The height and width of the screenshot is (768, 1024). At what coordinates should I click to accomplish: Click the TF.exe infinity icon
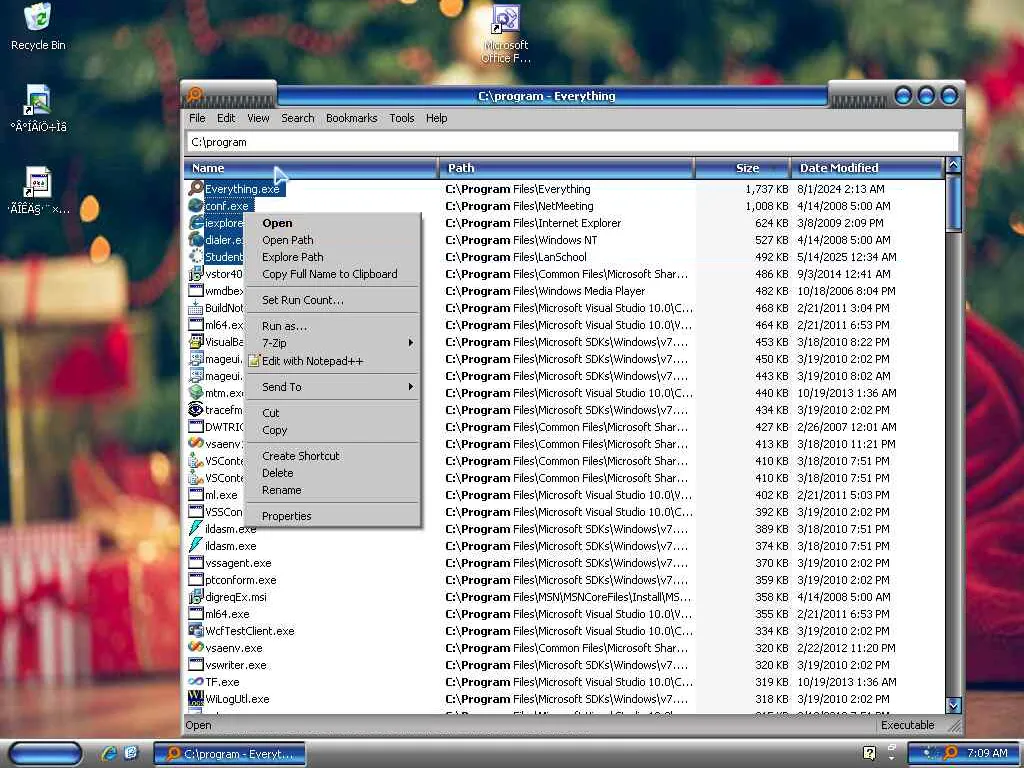click(196, 682)
